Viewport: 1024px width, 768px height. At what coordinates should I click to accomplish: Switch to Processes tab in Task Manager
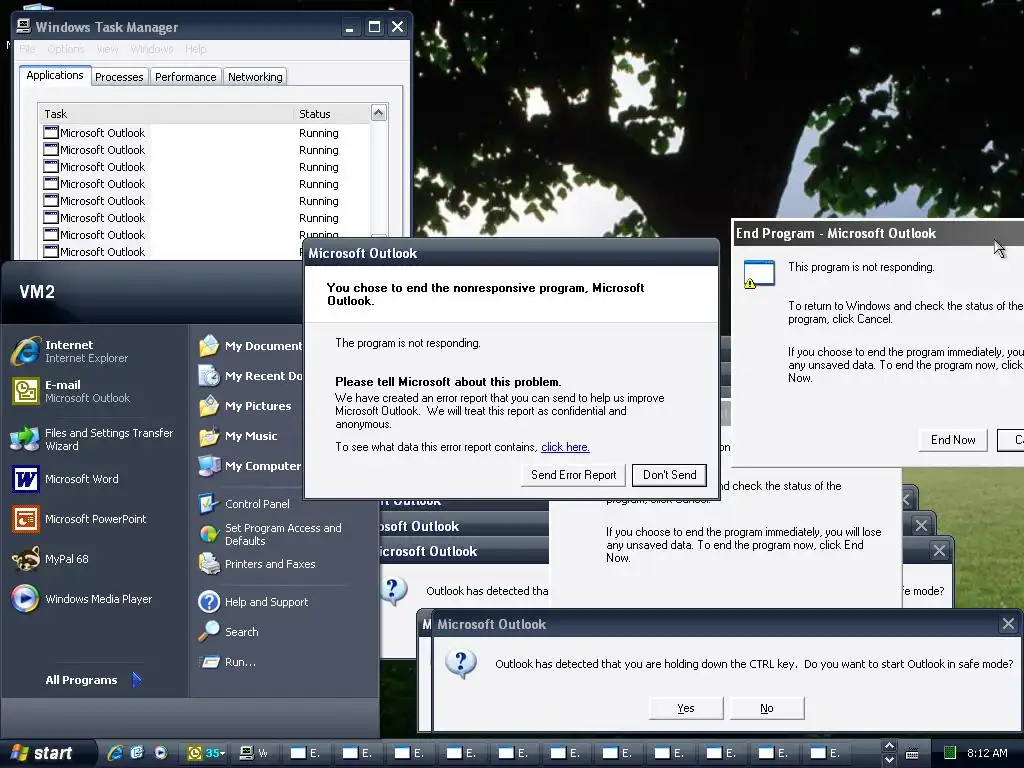tap(119, 77)
